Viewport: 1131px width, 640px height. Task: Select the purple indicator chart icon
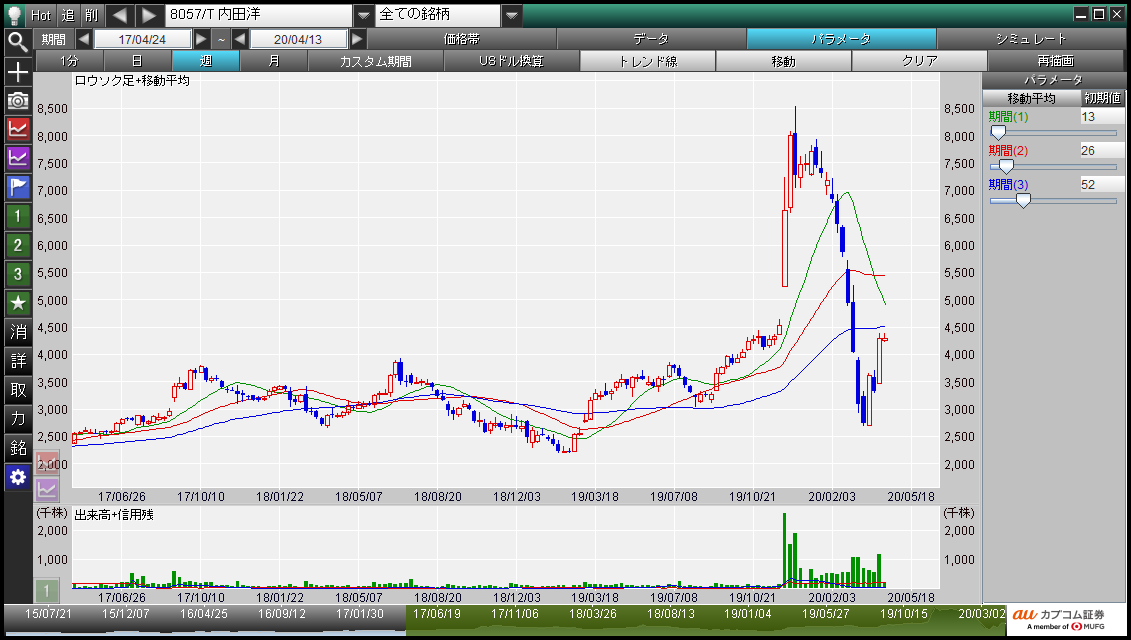tap(17, 157)
